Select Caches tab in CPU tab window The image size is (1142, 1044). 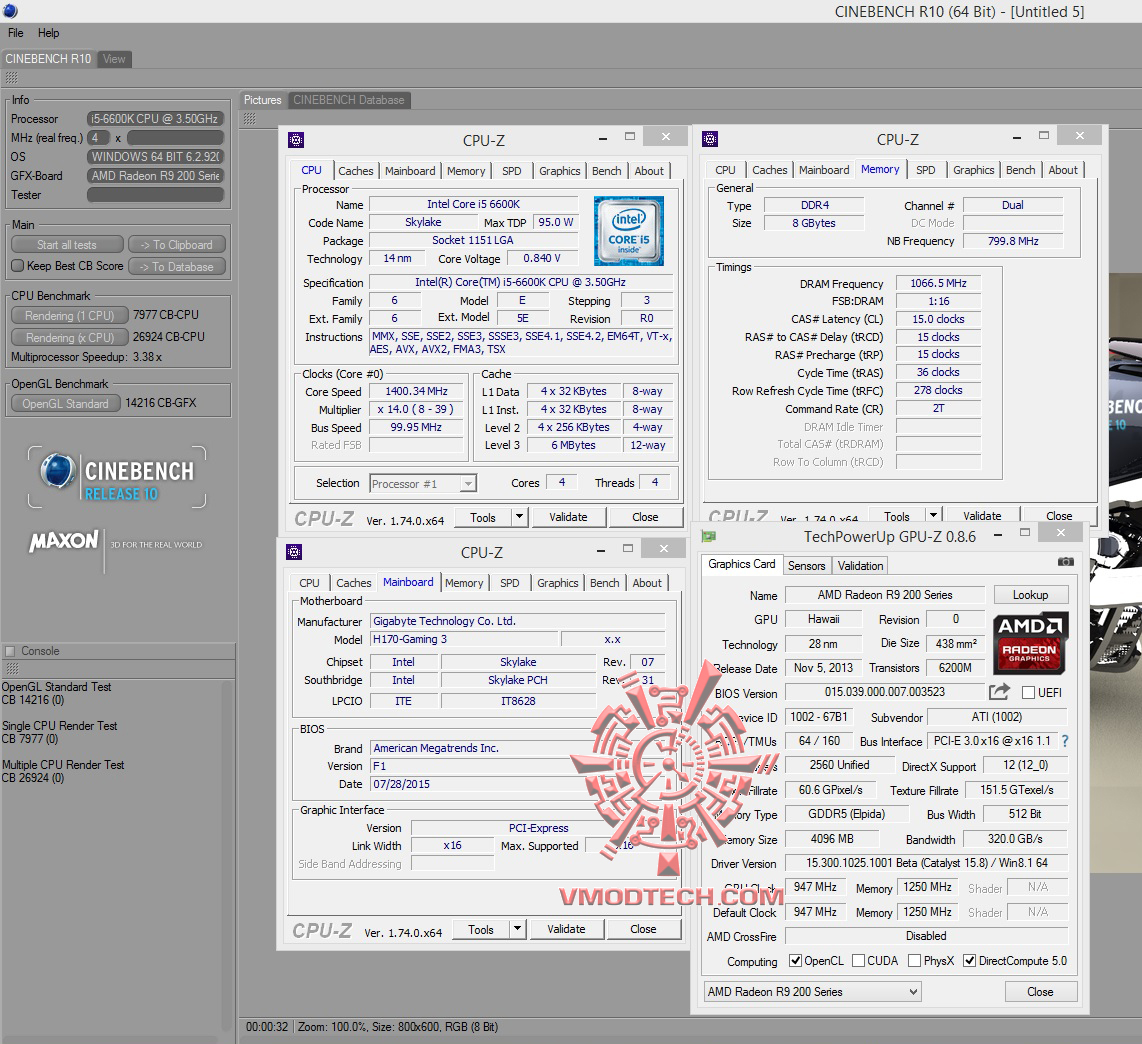click(x=355, y=170)
